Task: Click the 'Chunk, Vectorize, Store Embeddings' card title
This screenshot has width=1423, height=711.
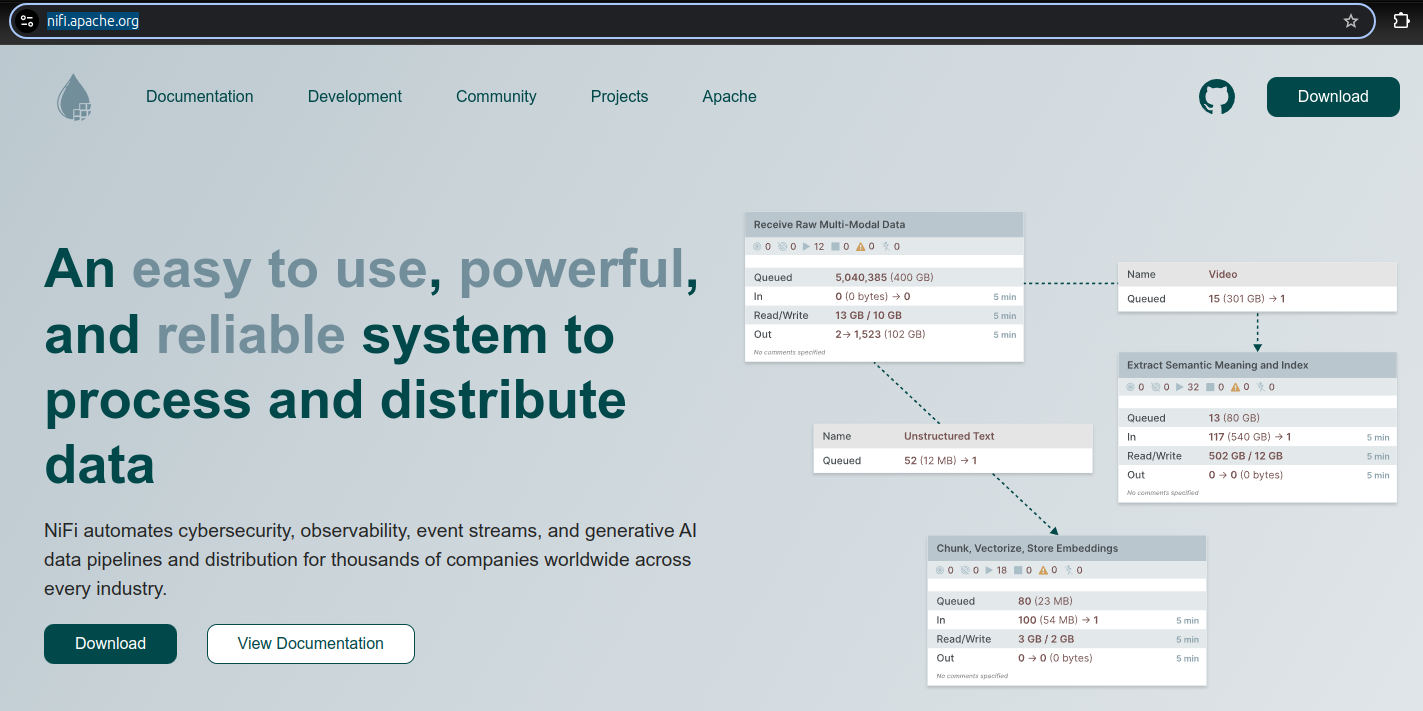Action: tap(1028, 549)
